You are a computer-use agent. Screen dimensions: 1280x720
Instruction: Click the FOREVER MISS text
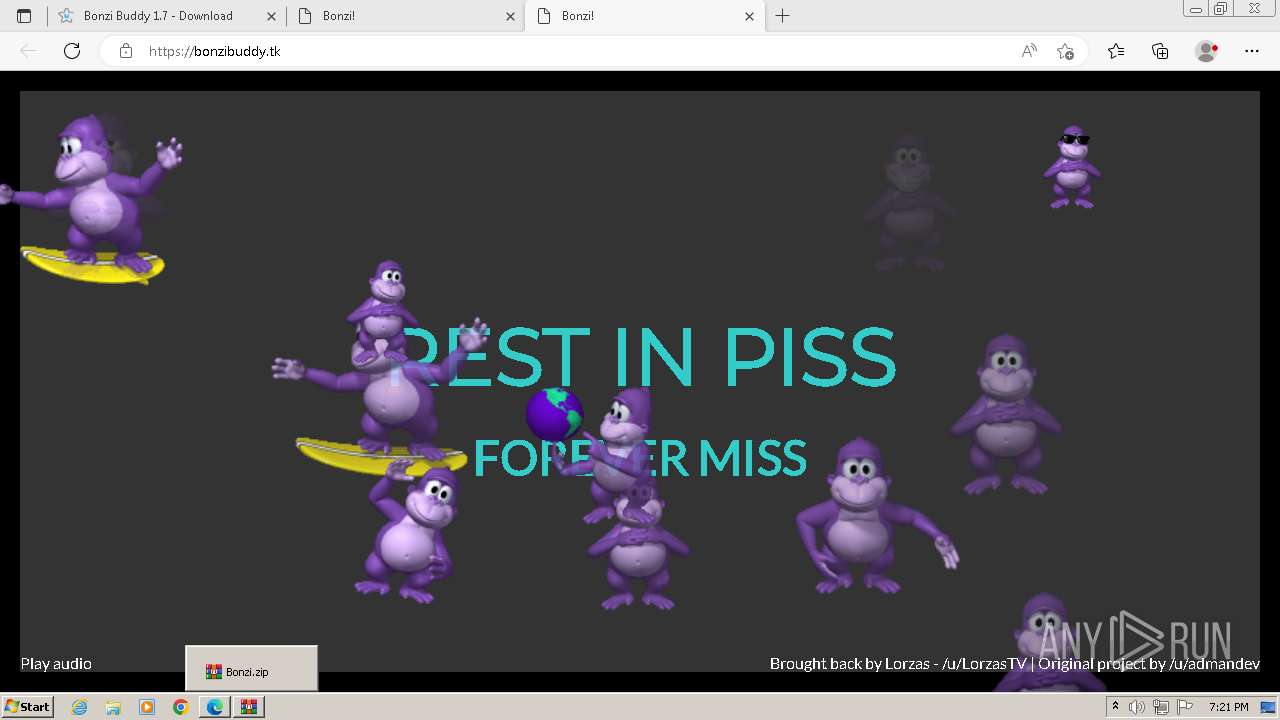640,458
